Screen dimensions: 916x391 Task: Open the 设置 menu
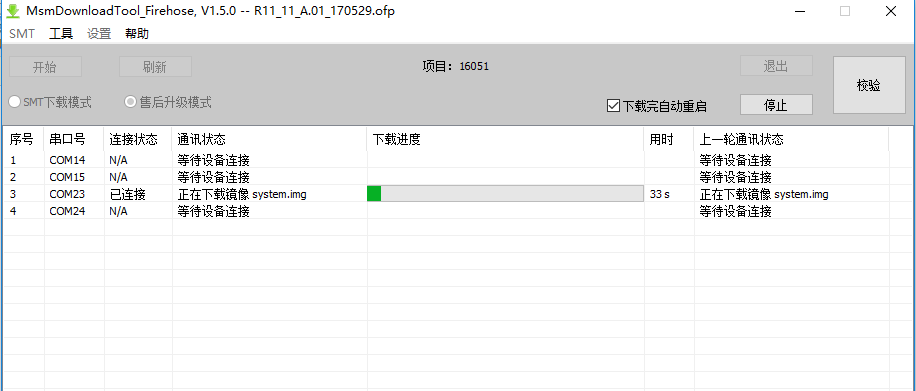pos(99,34)
